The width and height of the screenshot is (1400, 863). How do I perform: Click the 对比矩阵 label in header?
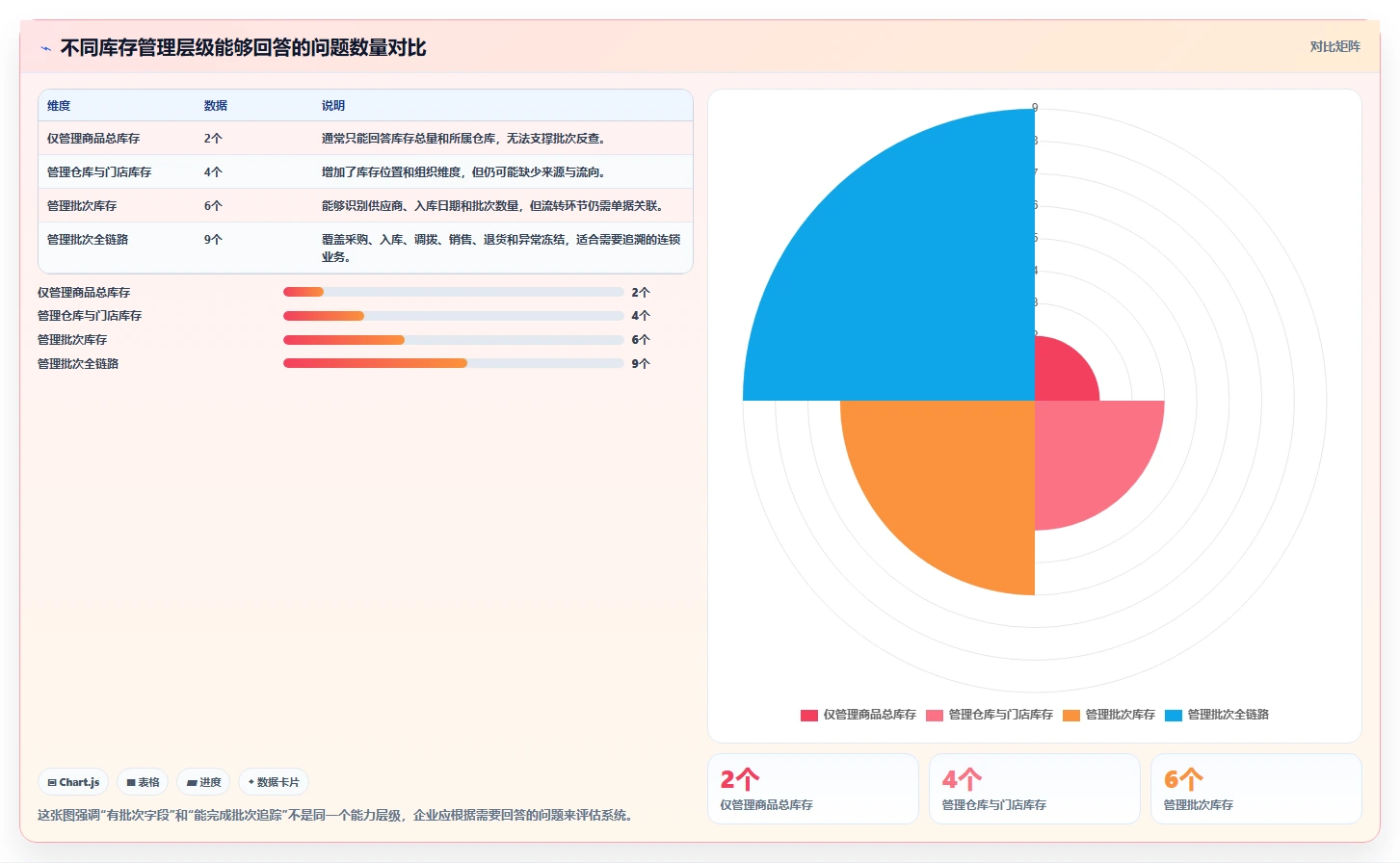pyautogui.click(x=1334, y=46)
